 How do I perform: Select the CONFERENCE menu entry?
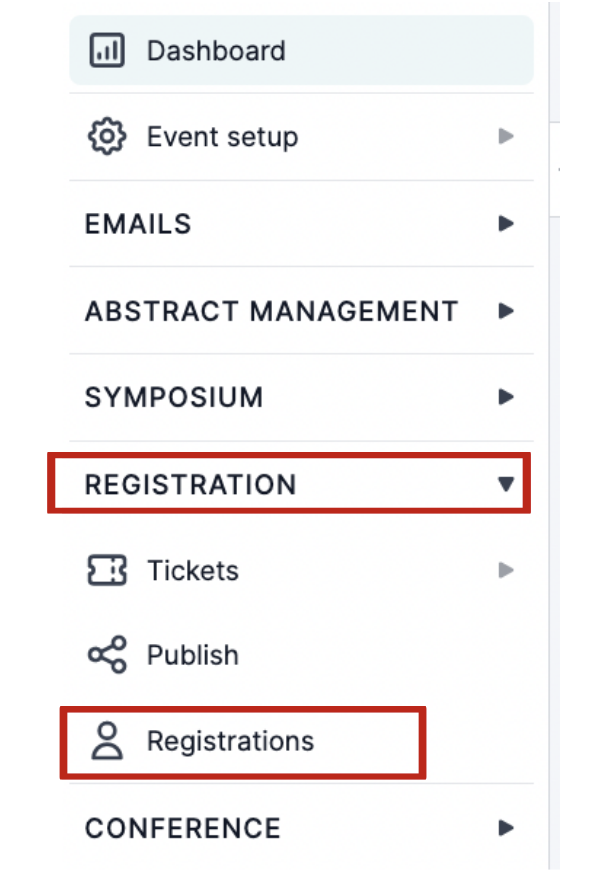(182, 828)
